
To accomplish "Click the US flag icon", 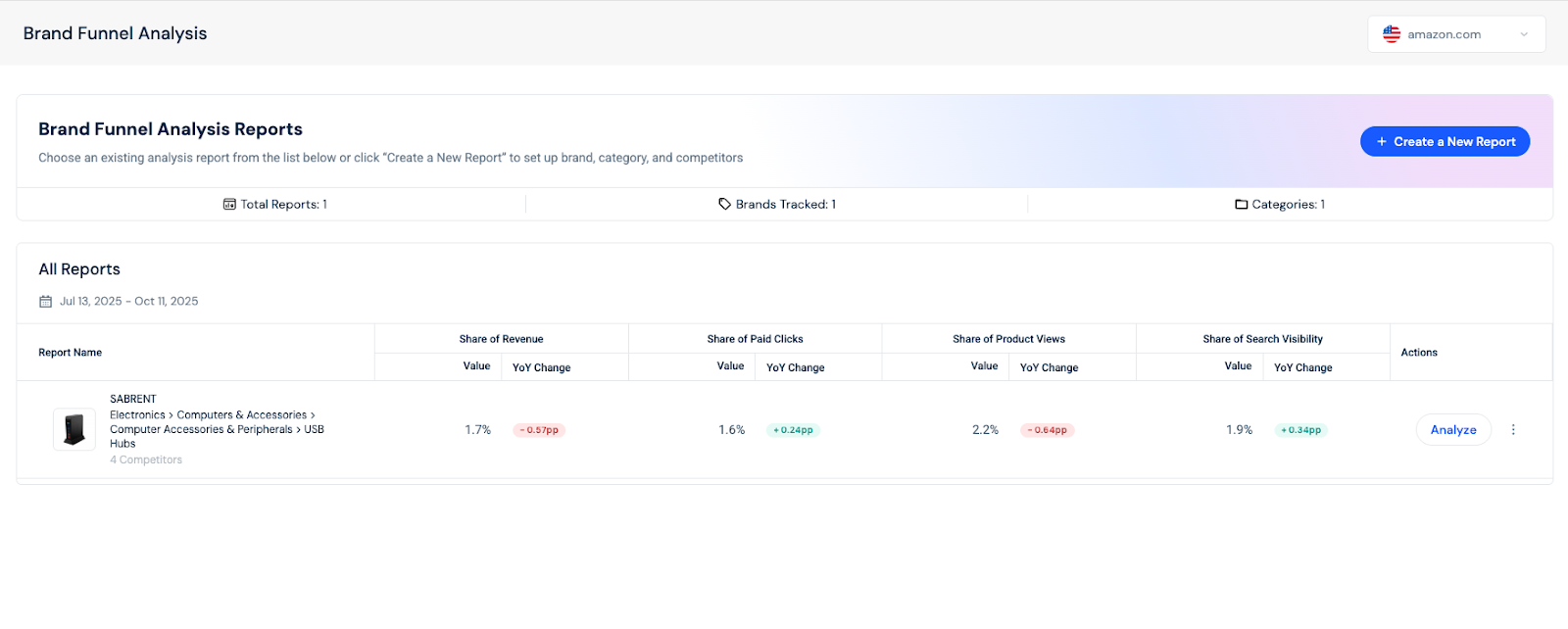I will [1392, 34].
